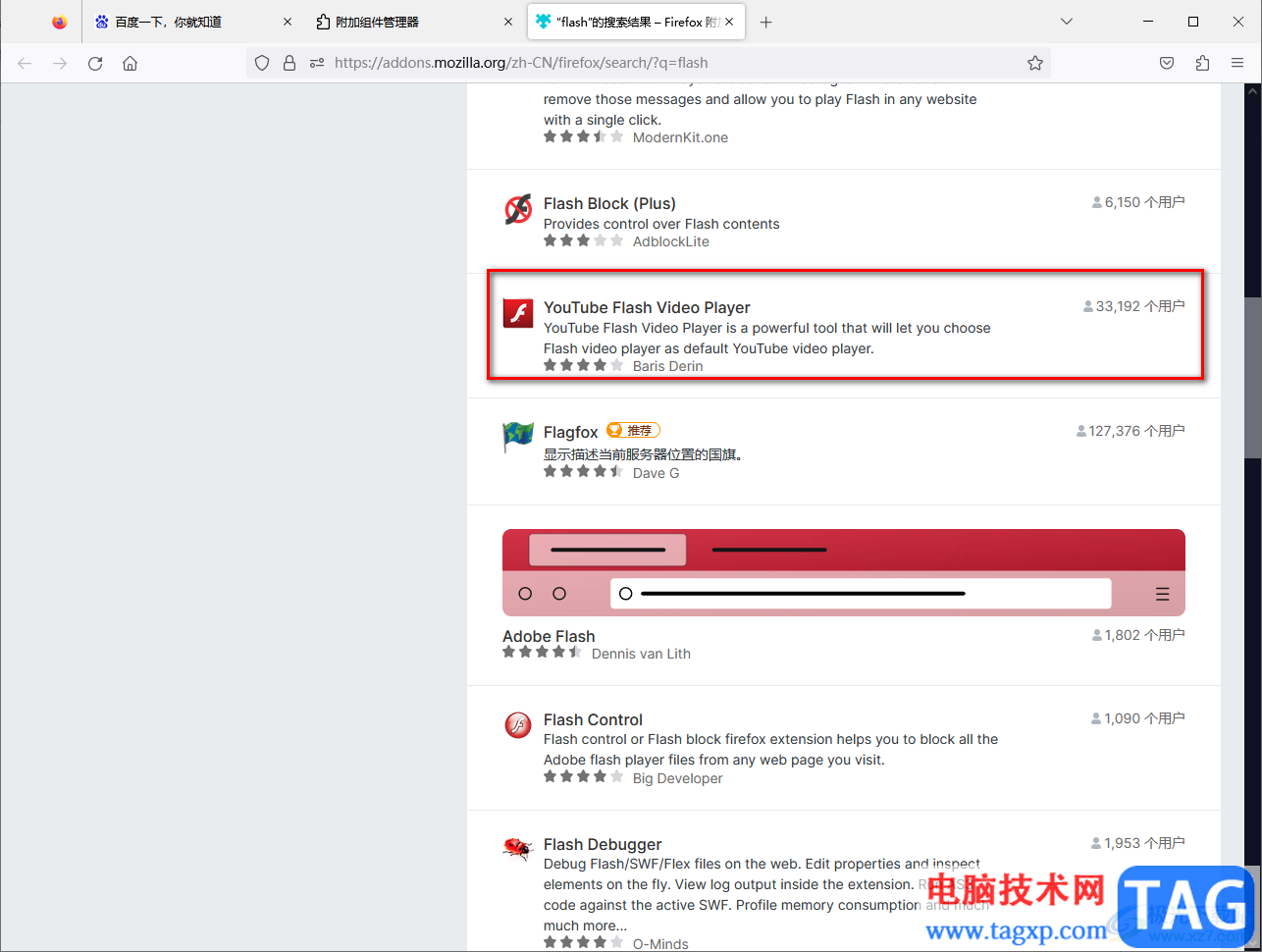Select the "flash"的搜索结果 tab

636,22
